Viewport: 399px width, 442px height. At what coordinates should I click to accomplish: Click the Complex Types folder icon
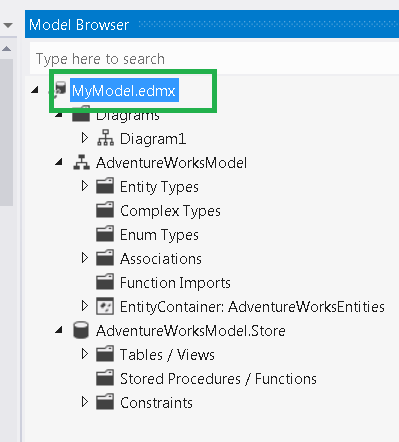(x=105, y=210)
